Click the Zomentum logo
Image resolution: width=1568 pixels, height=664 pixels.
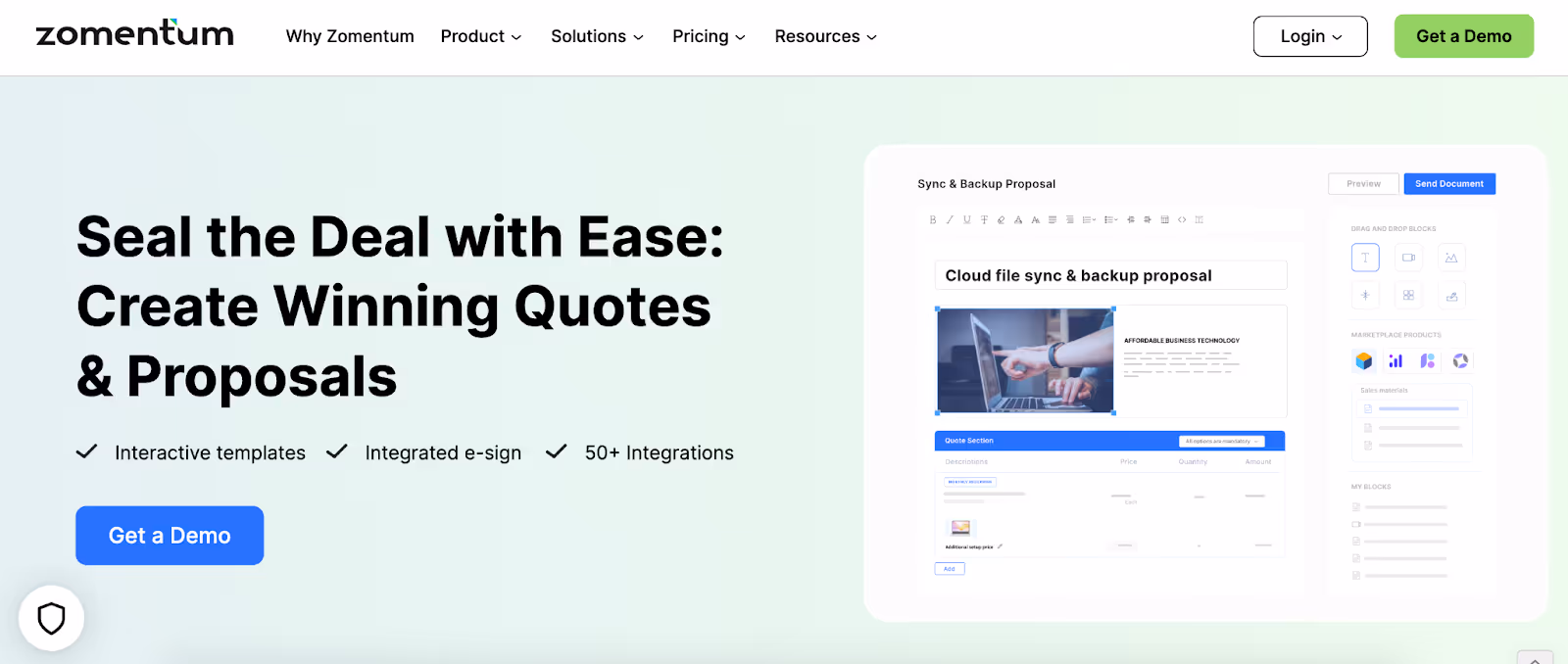[134, 34]
